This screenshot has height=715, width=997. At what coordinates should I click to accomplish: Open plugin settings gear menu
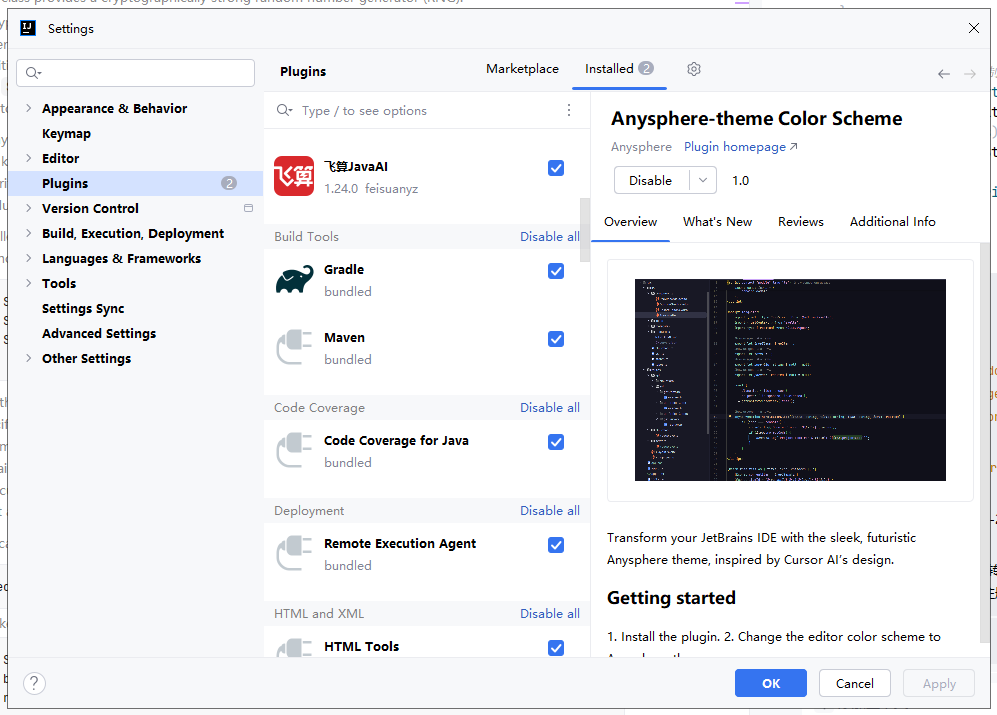pos(694,69)
